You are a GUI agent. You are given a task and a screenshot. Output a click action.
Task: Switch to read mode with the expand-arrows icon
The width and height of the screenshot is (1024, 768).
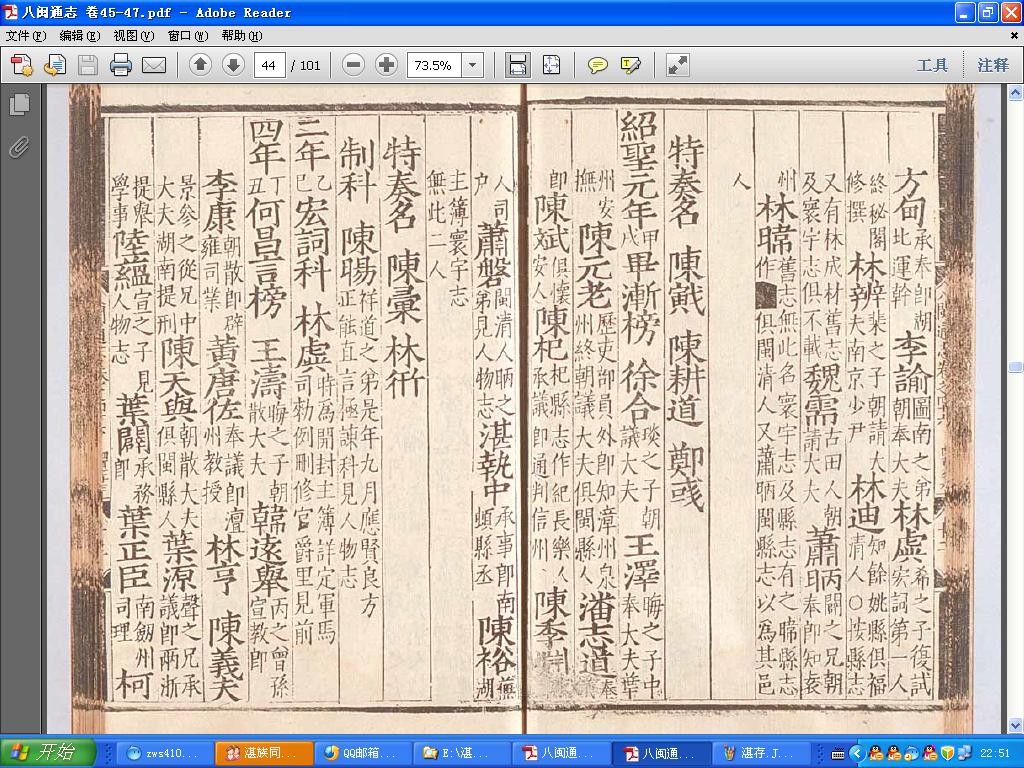pyautogui.click(x=677, y=65)
